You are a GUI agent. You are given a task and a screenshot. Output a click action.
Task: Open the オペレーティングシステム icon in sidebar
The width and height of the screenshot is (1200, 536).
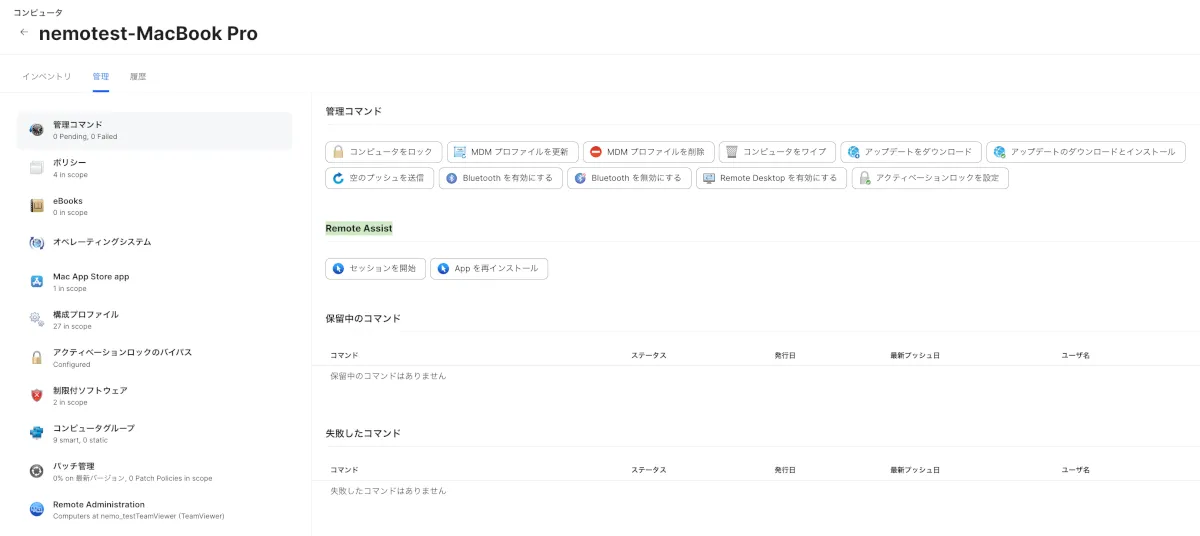36,243
